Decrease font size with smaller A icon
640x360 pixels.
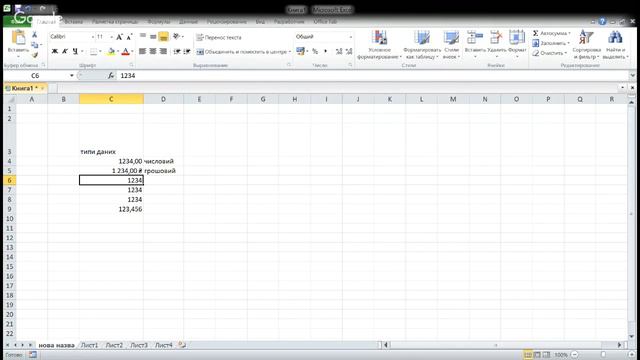129,37
